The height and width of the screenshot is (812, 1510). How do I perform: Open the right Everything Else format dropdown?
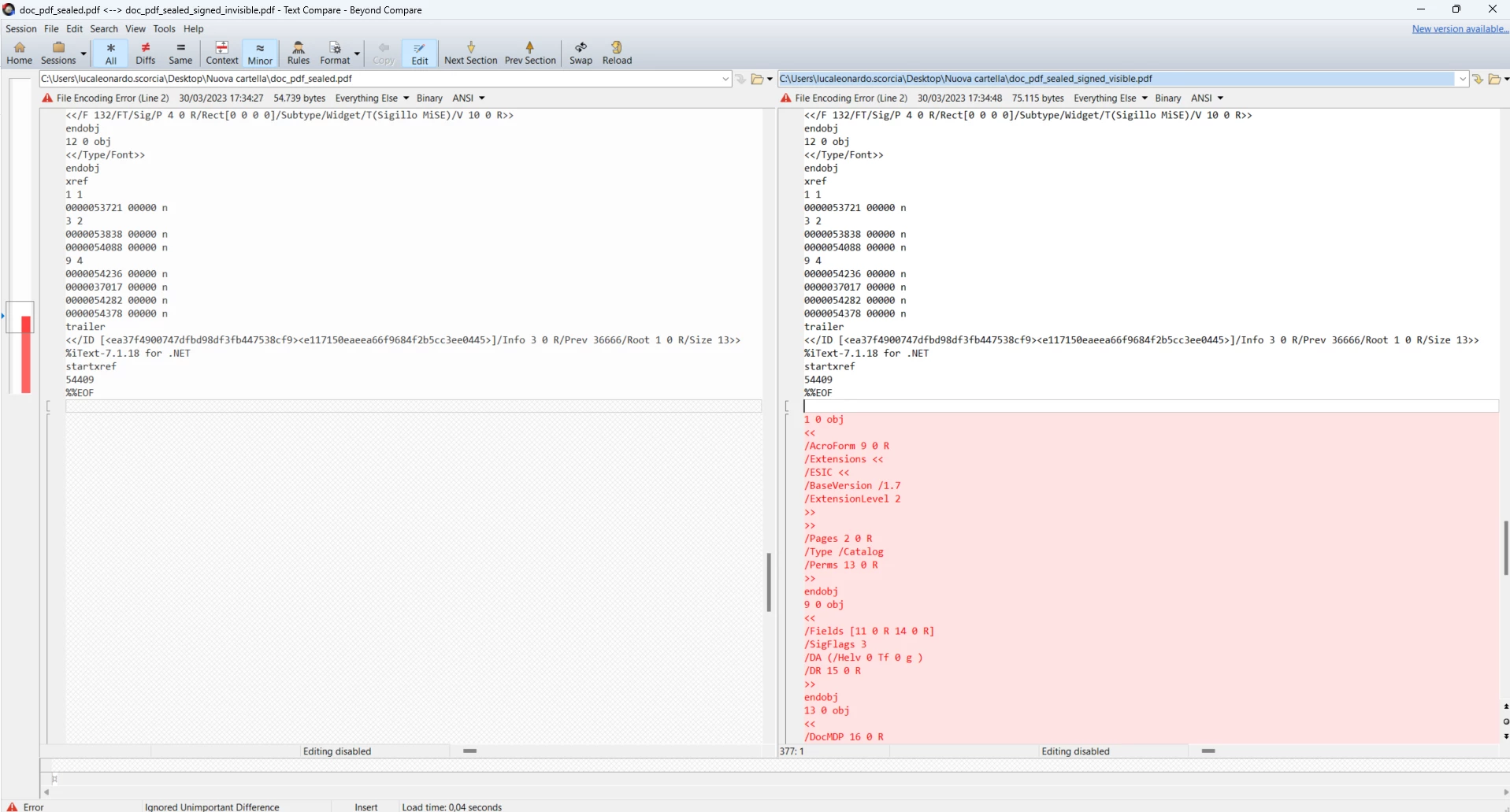(x=1111, y=98)
